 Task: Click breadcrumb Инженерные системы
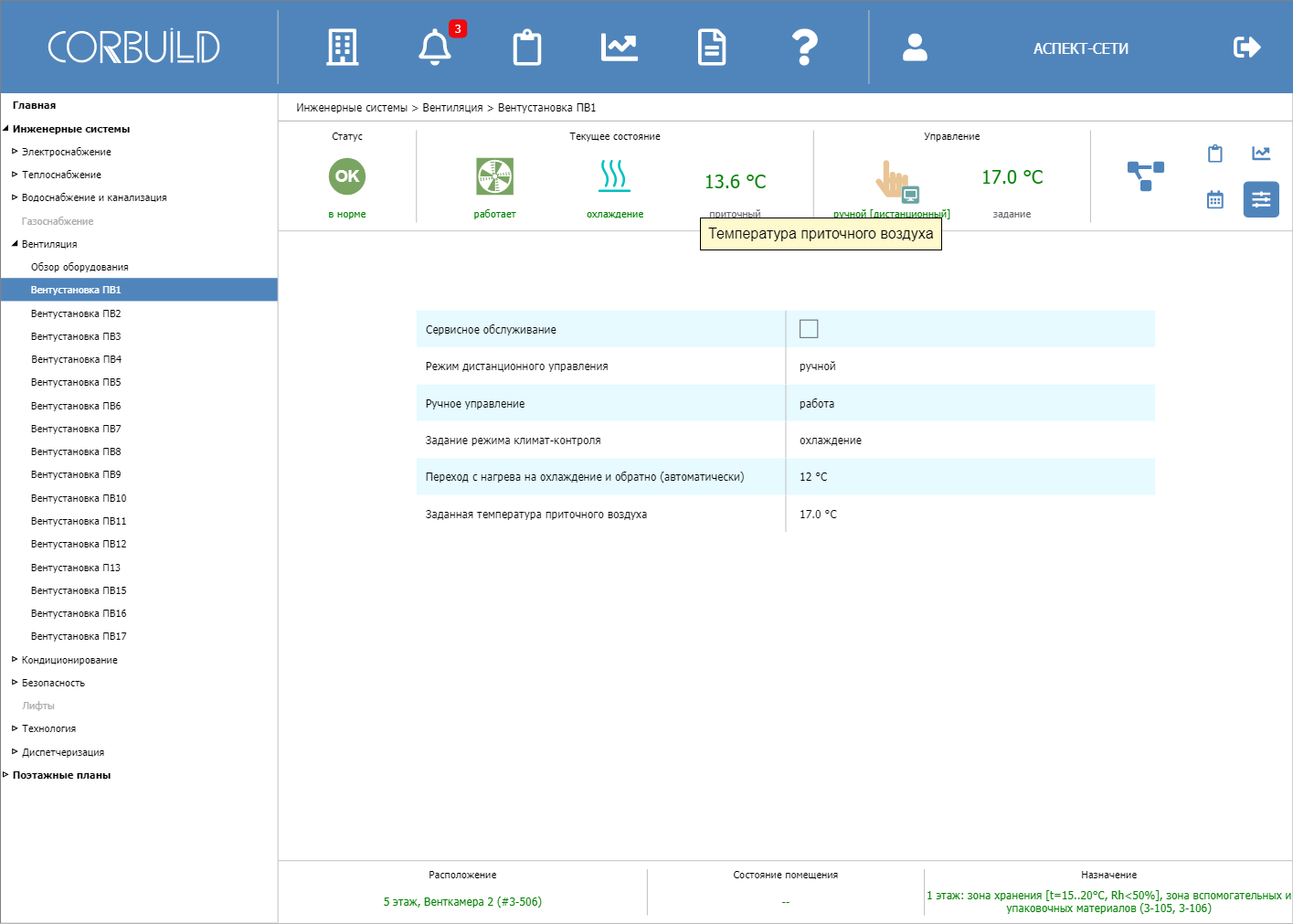click(352, 108)
